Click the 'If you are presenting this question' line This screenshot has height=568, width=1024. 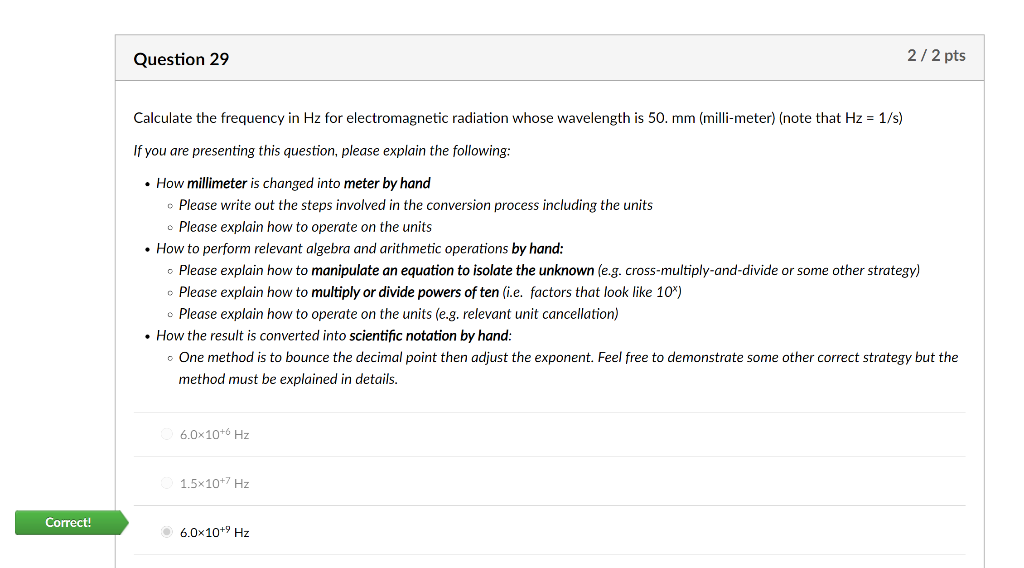(x=321, y=151)
